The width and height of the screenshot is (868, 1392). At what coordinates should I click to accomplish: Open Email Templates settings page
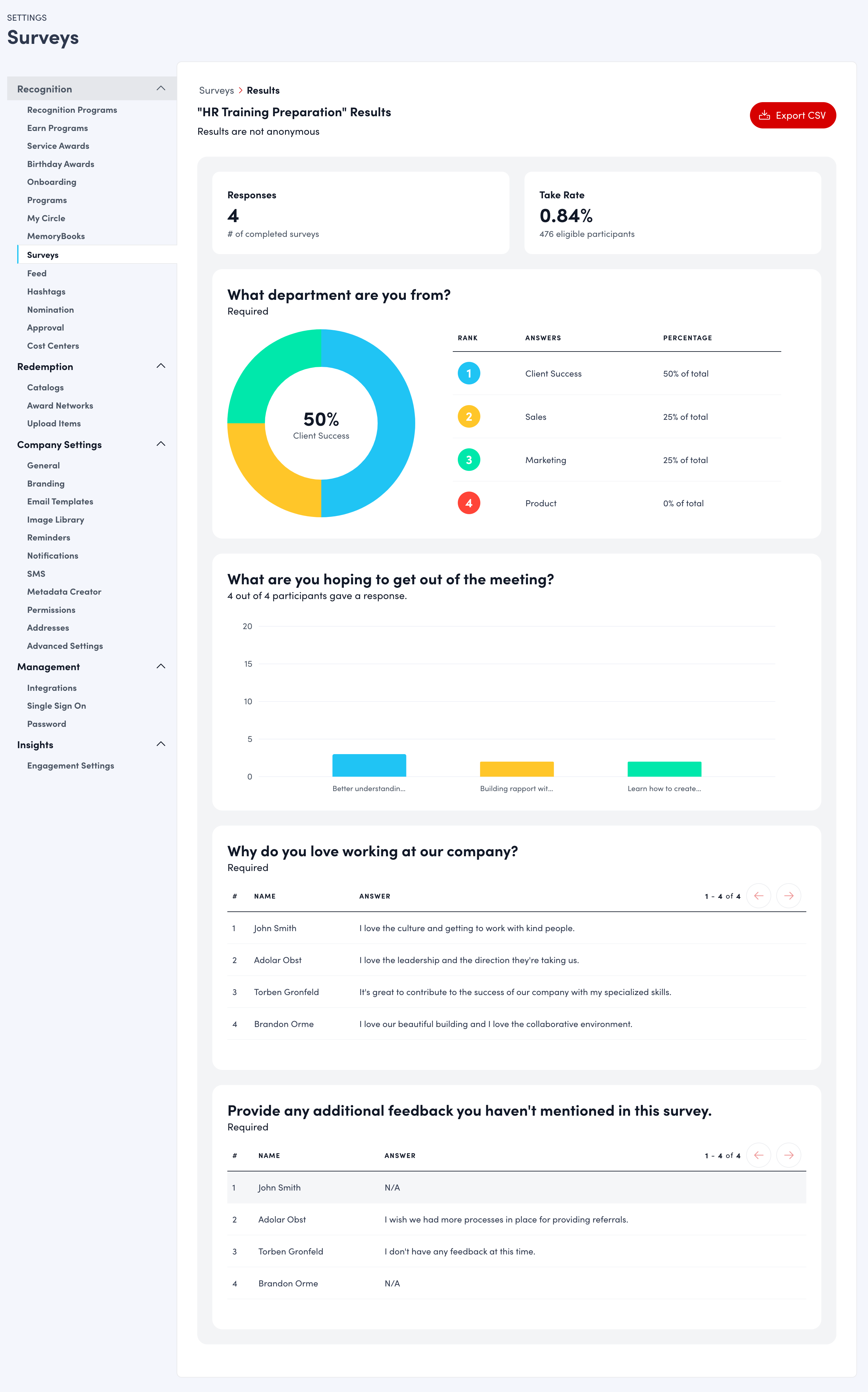point(60,501)
